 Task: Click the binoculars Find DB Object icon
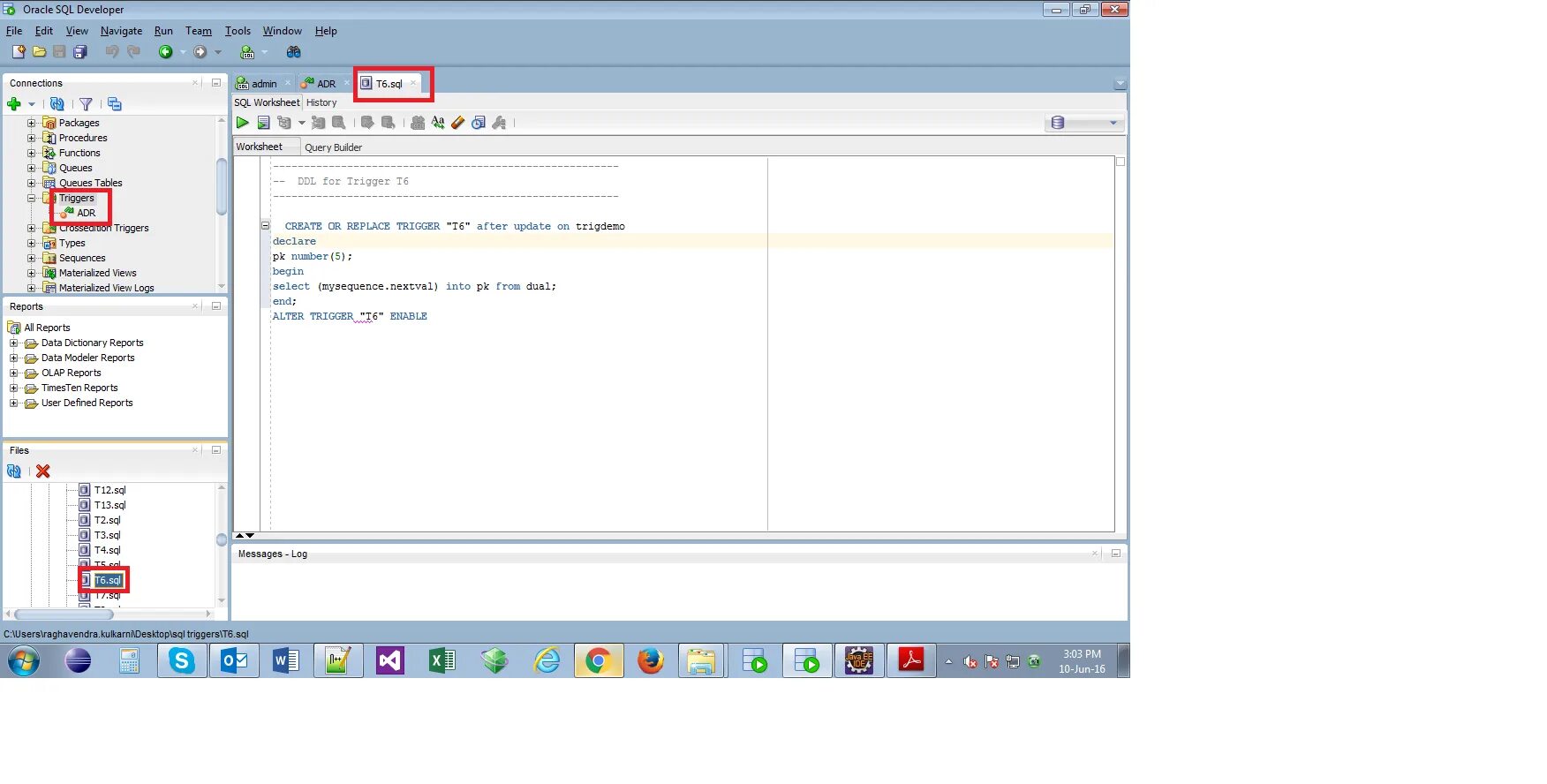coord(293,52)
